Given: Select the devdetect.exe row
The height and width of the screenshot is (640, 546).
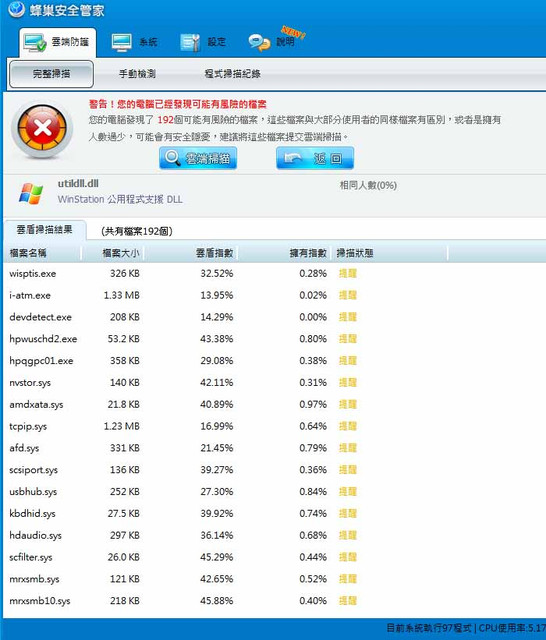Looking at the screenshot, I should [274, 317].
